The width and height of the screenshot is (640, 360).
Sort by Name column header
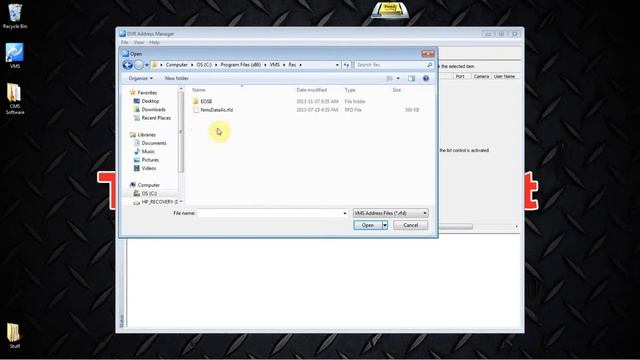click(199, 90)
